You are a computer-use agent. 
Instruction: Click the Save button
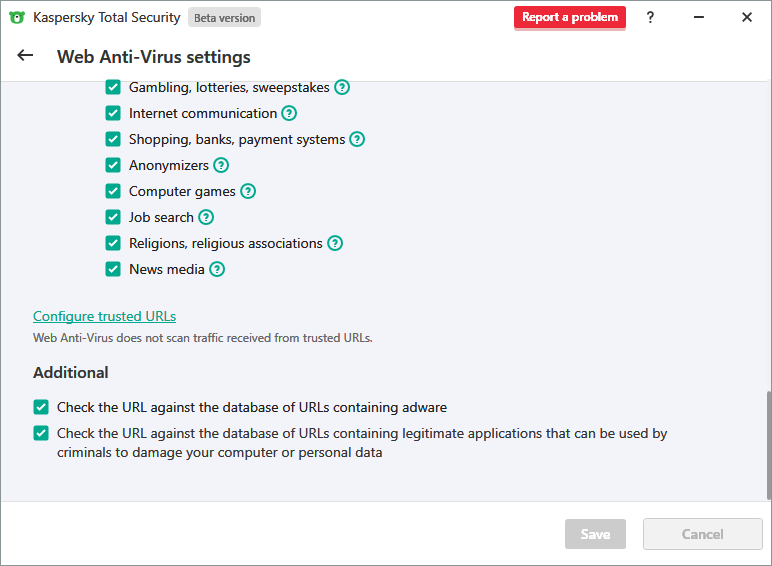[595, 534]
